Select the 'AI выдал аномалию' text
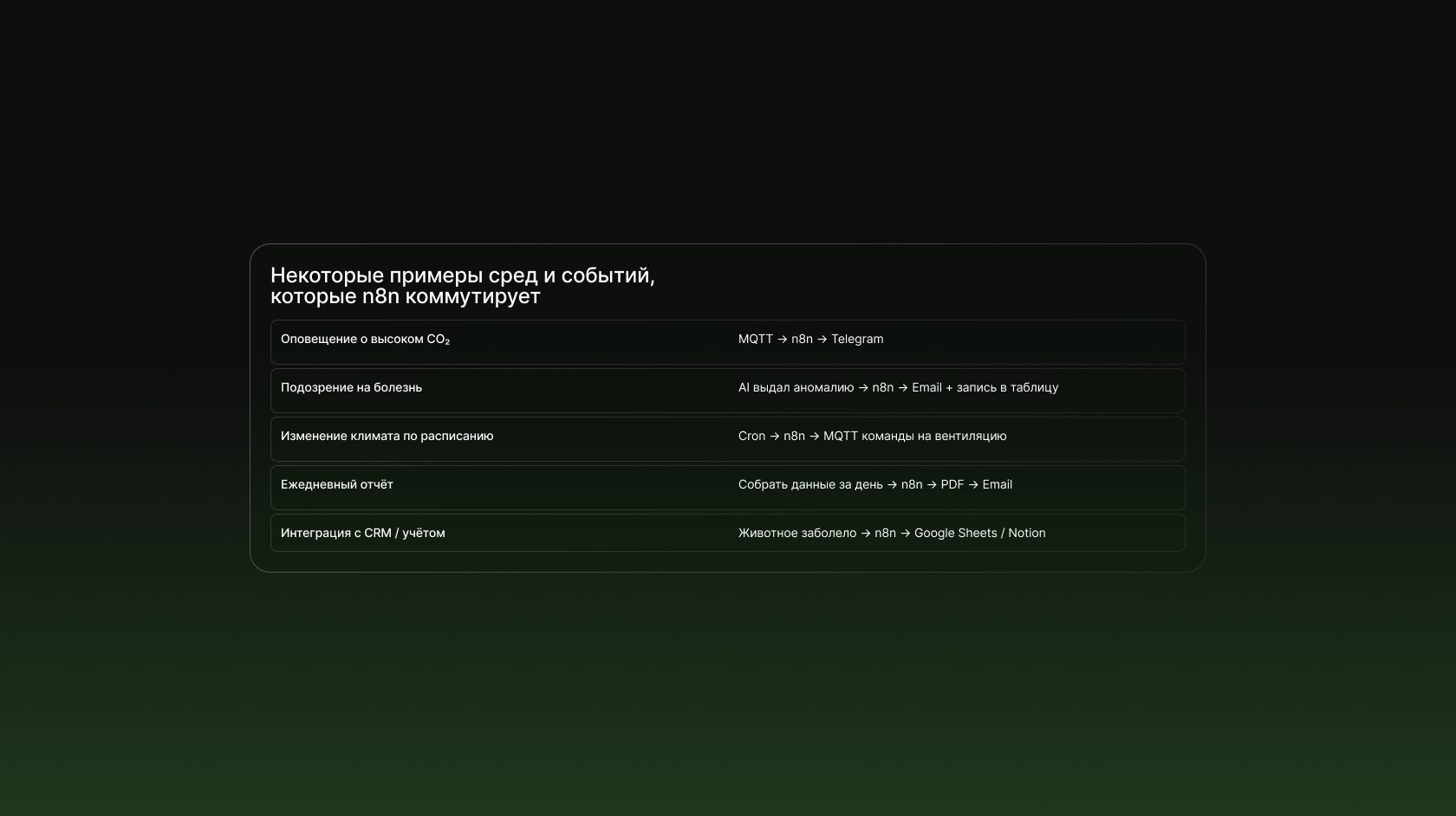 [x=796, y=388]
